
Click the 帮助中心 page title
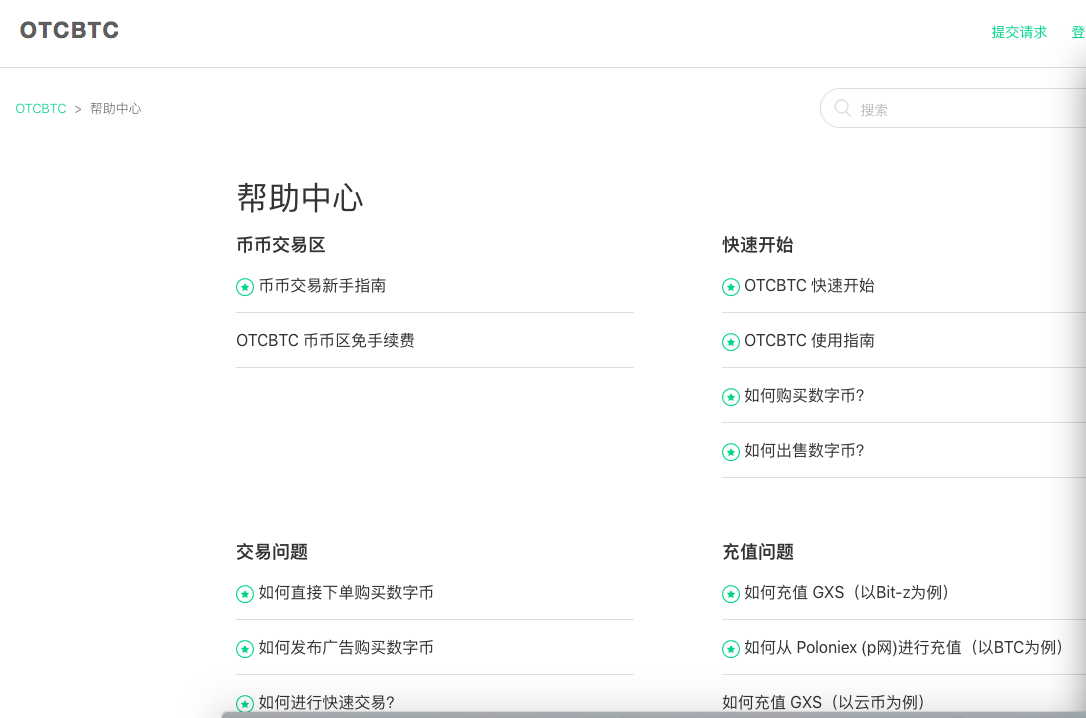[300, 197]
